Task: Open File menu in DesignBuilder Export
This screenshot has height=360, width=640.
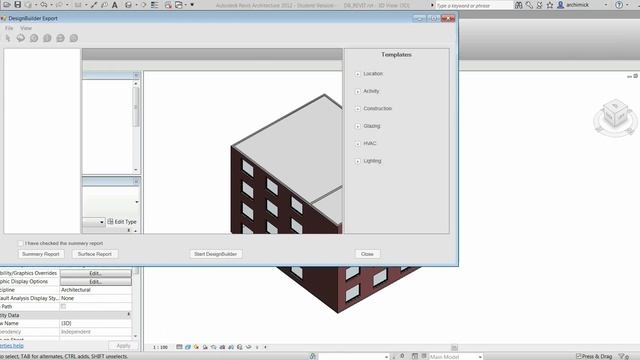Action: coord(9,28)
